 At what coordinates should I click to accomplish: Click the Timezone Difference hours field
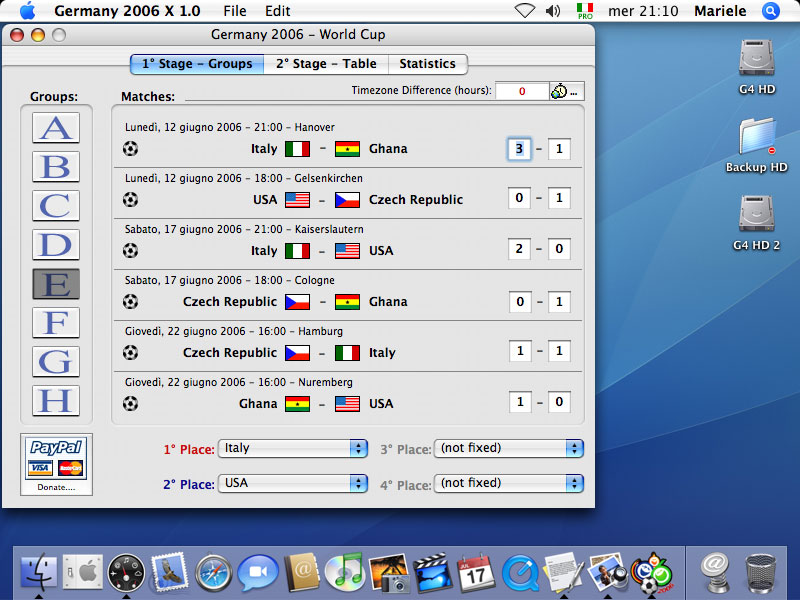coord(522,91)
